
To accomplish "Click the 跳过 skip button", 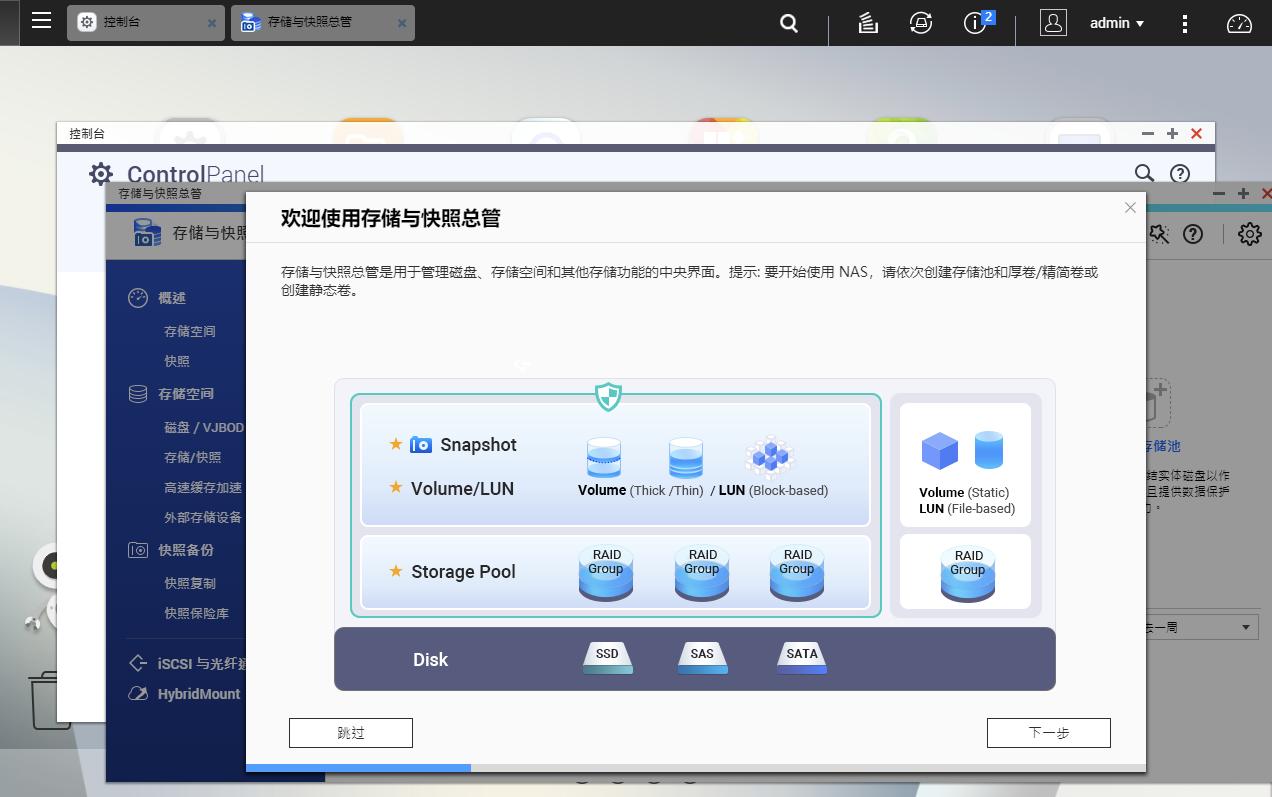I will click(x=350, y=732).
